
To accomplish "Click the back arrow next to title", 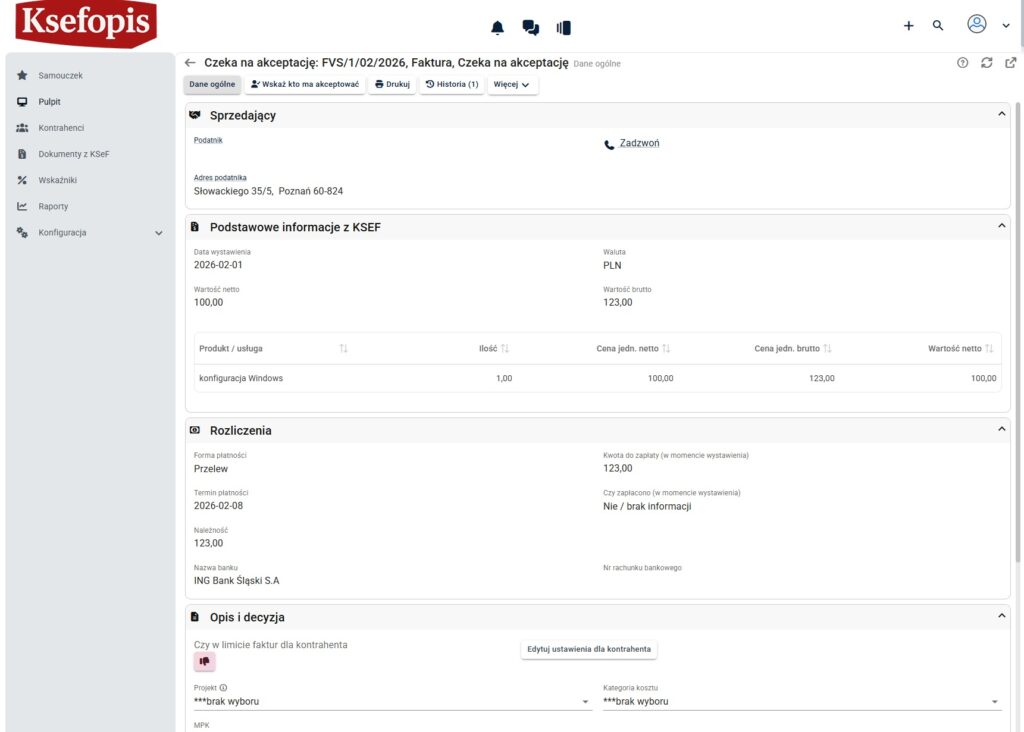I will [190, 62].
